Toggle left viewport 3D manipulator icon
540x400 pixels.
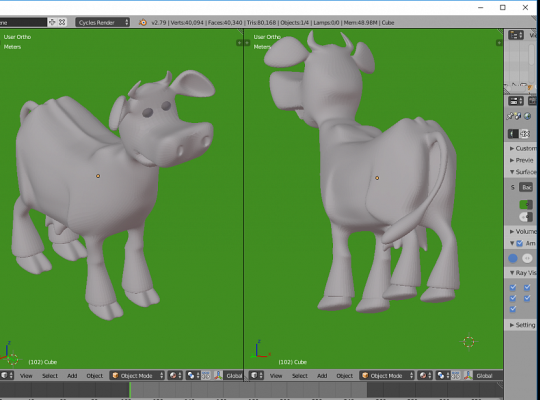(218, 376)
